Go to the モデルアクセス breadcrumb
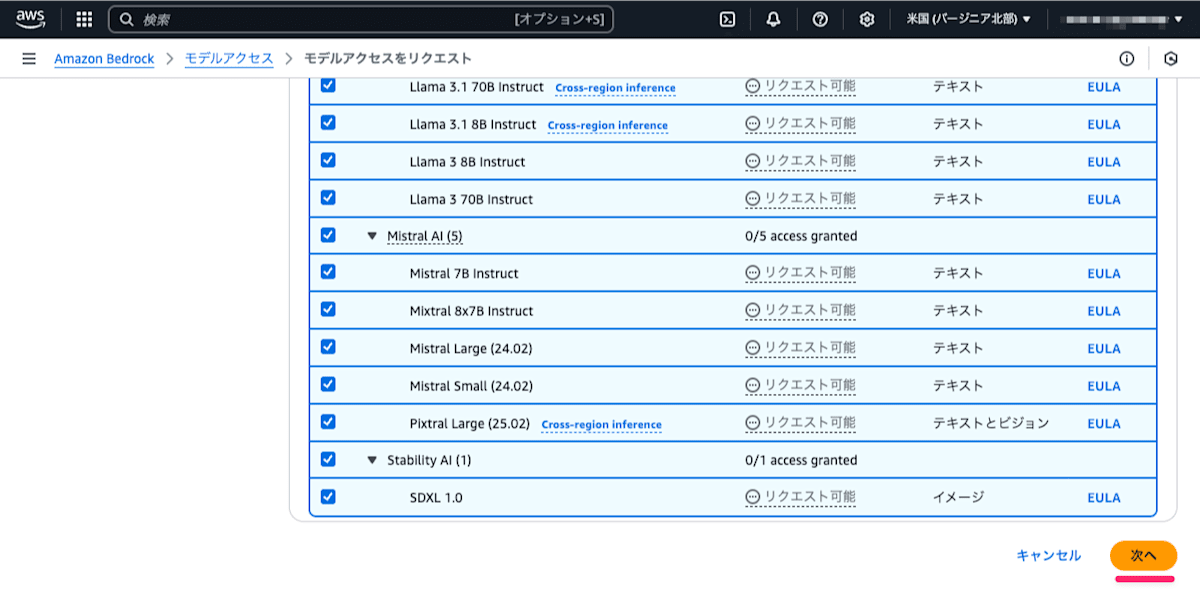 tap(229, 59)
